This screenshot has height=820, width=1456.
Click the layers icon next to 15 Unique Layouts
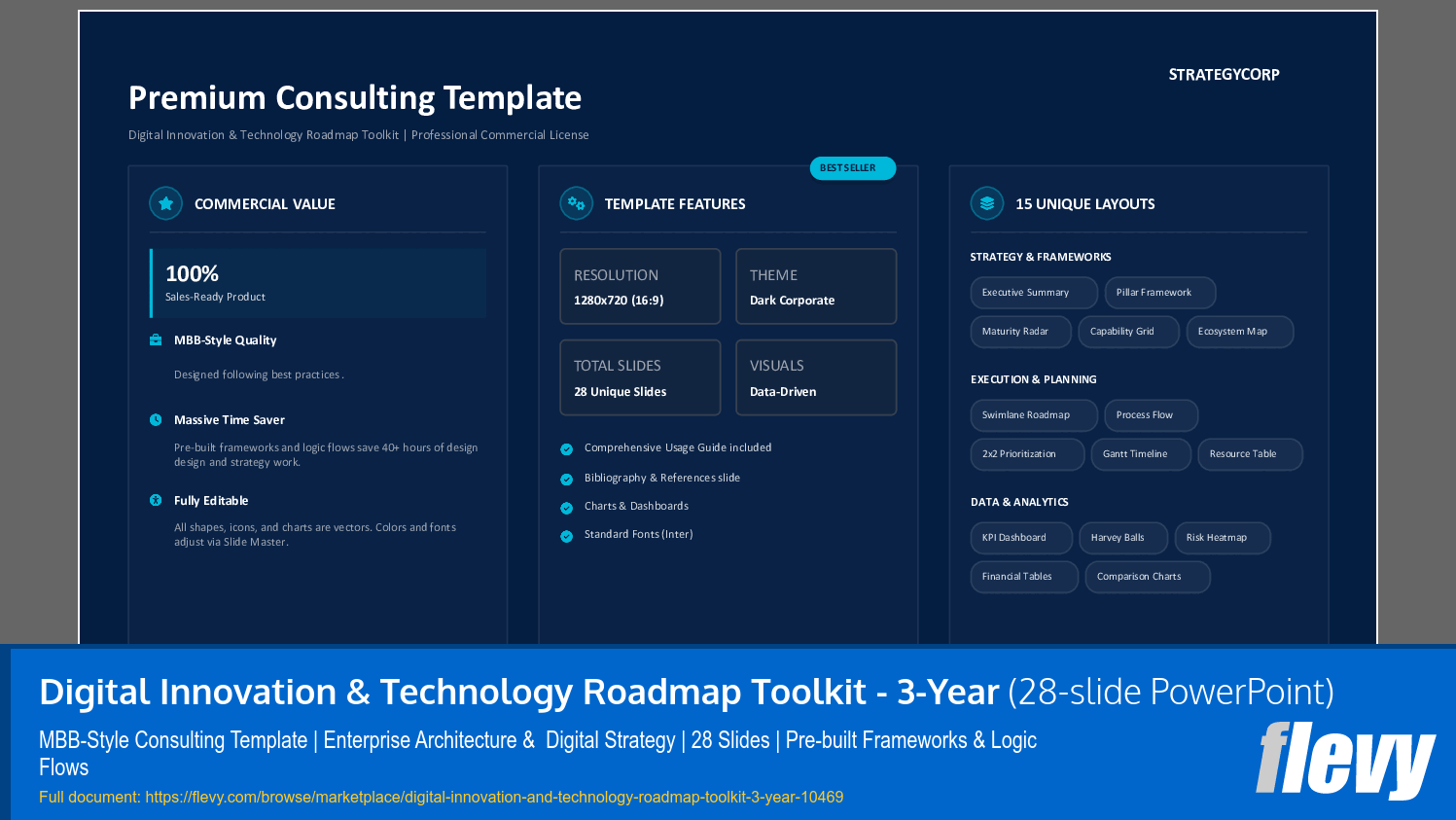pos(986,203)
